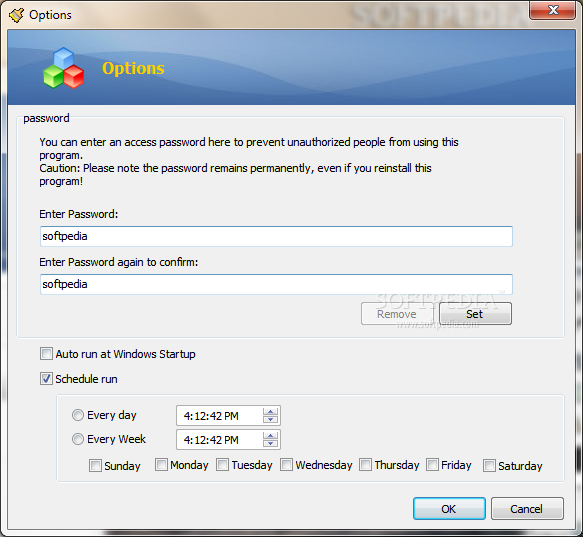
Task: Check the Thursday checkbox
Action: tap(365, 464)
